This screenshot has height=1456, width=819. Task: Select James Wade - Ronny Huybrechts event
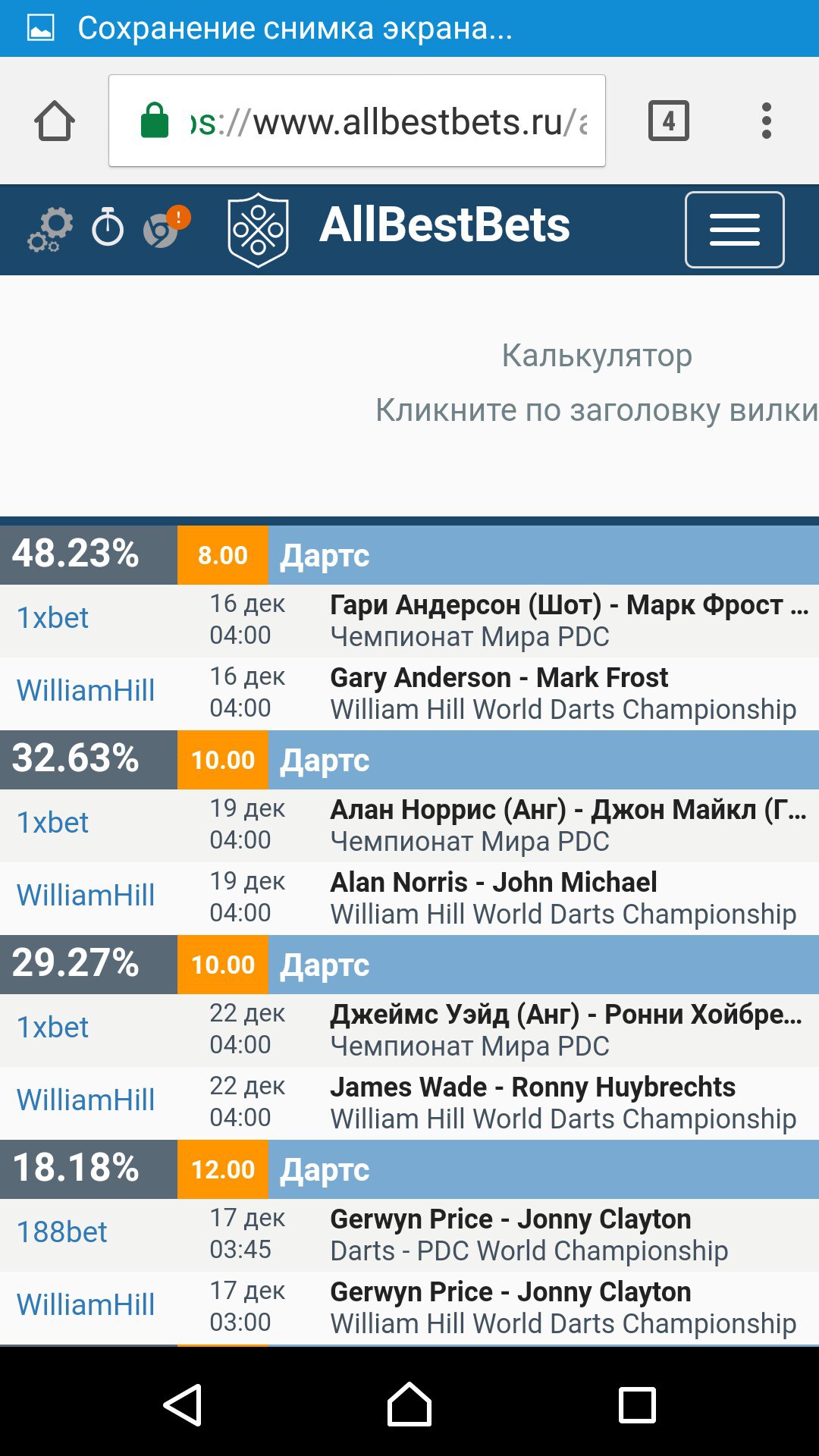532,1087
